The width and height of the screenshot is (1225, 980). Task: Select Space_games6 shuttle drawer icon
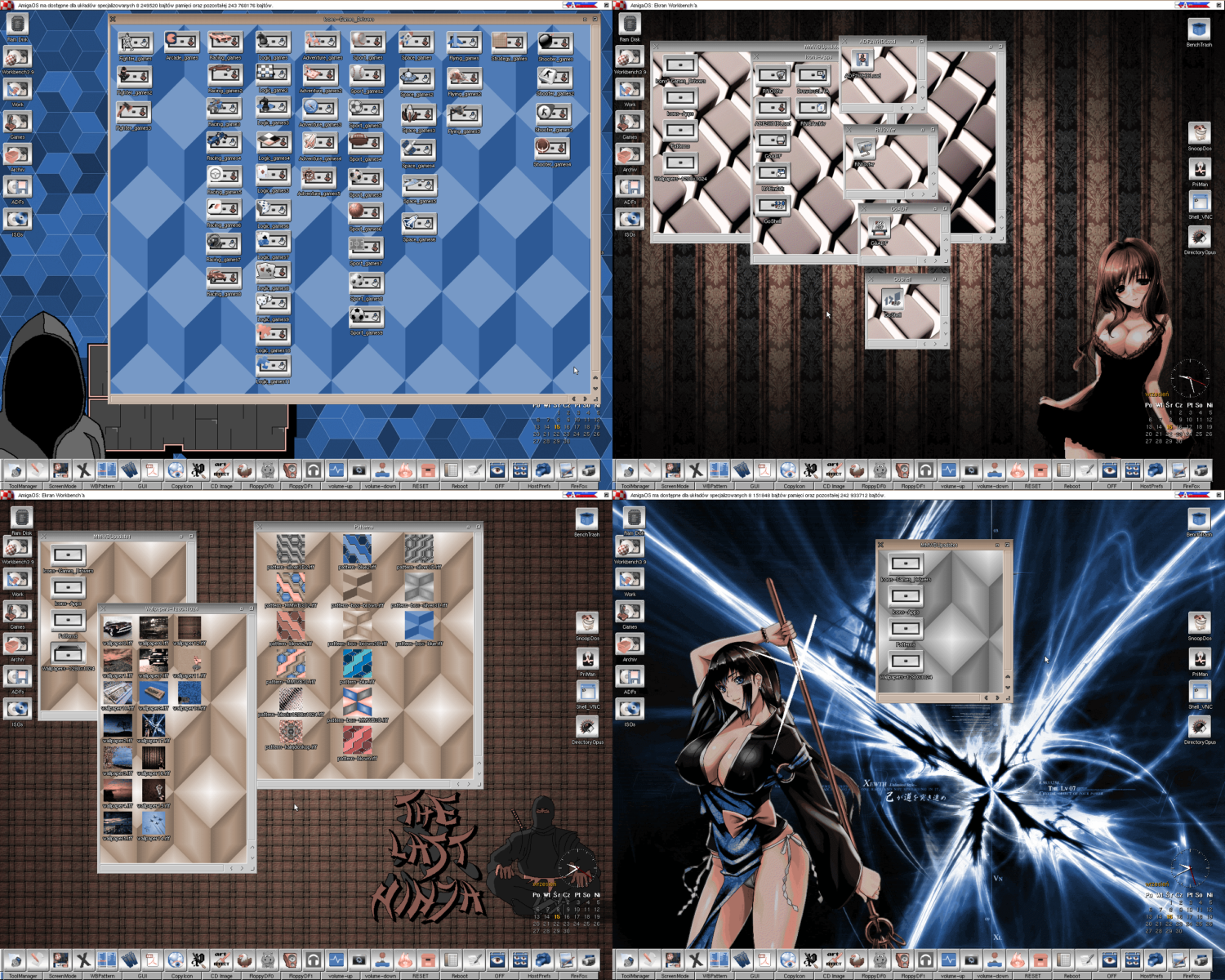click(x=419, y=224)
